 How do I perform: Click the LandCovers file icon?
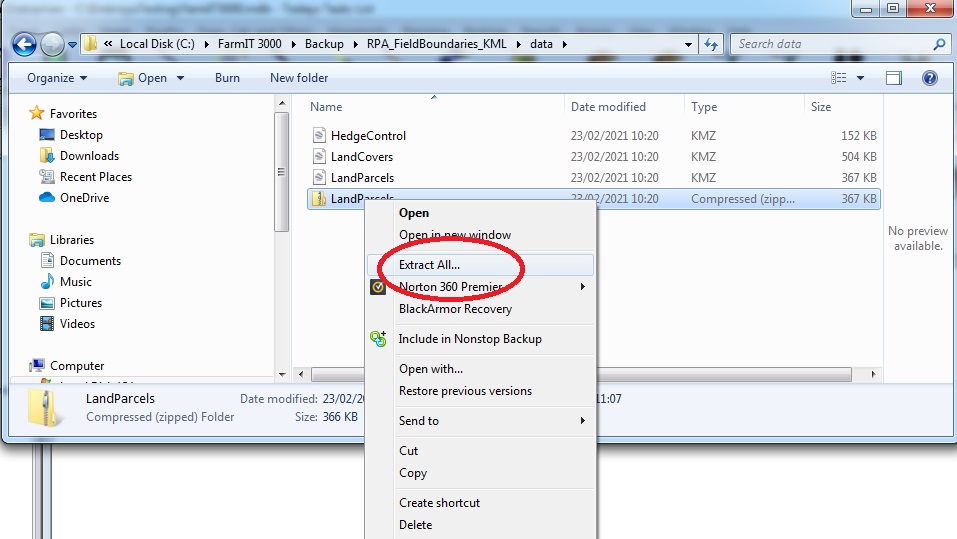point(319,156)
